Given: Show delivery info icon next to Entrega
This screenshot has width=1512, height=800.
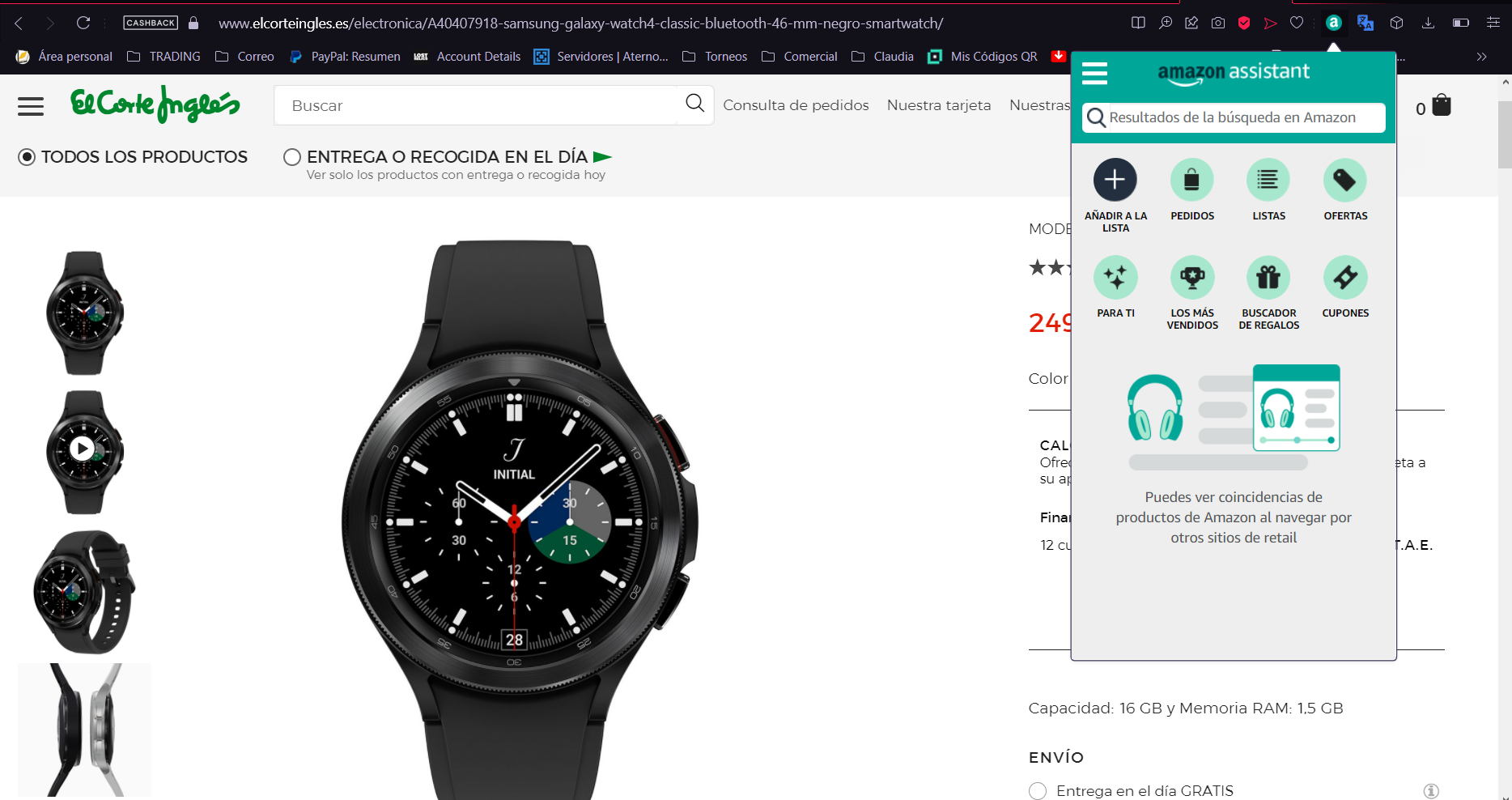Looking at the screenshot, I should click(1431, 791).
